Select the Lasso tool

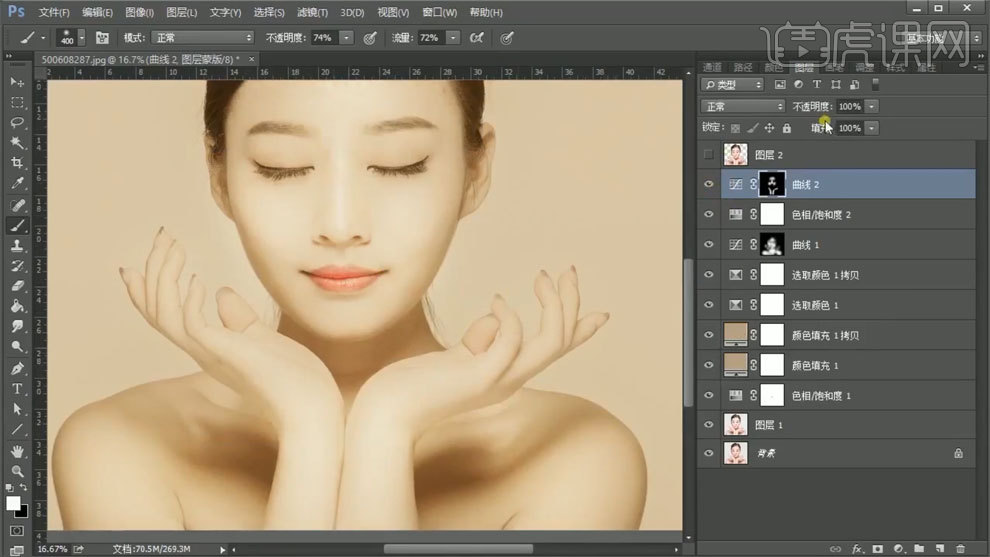point(17,122)
